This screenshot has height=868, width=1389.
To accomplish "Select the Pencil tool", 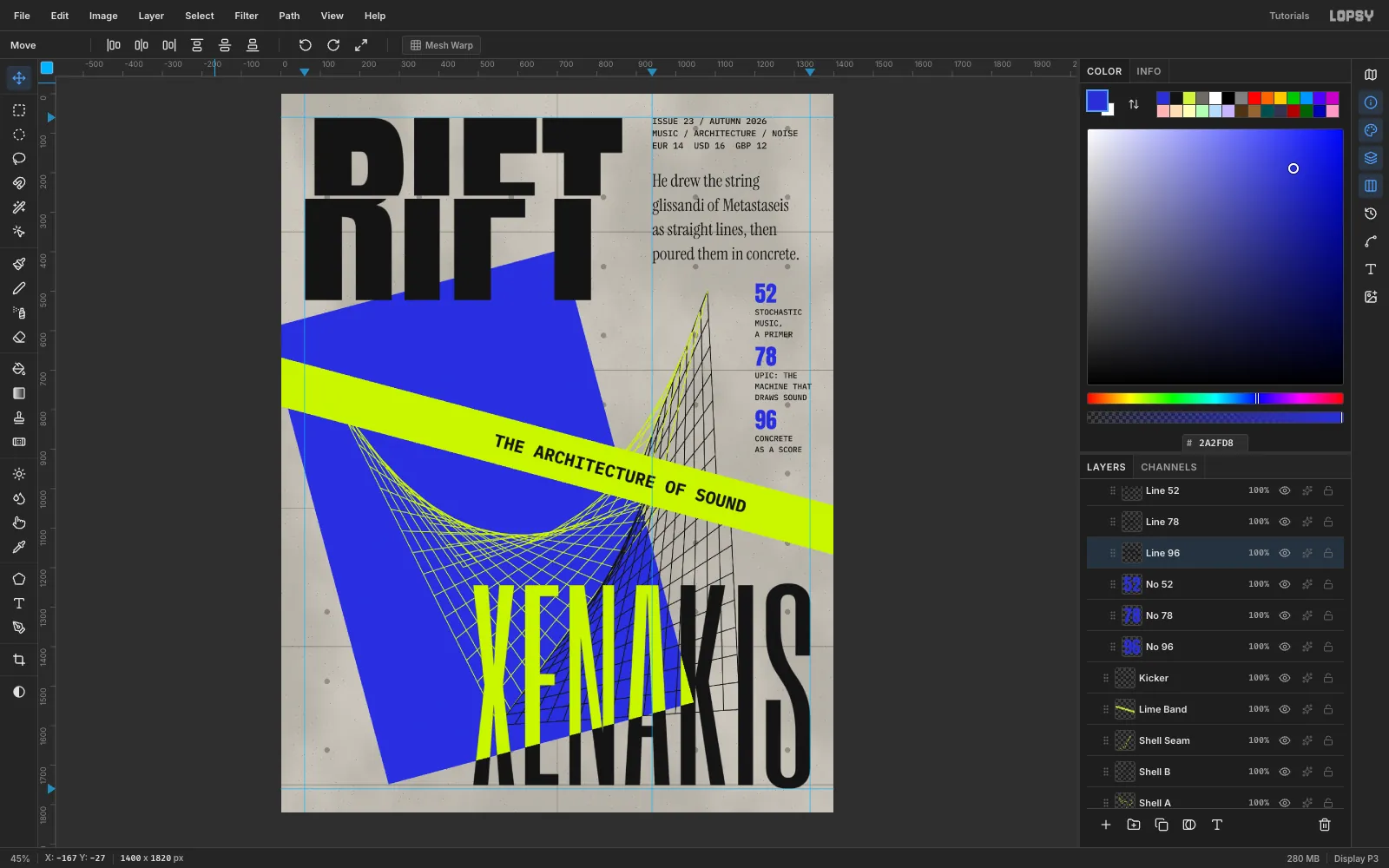I will click(x=19, y=288).
